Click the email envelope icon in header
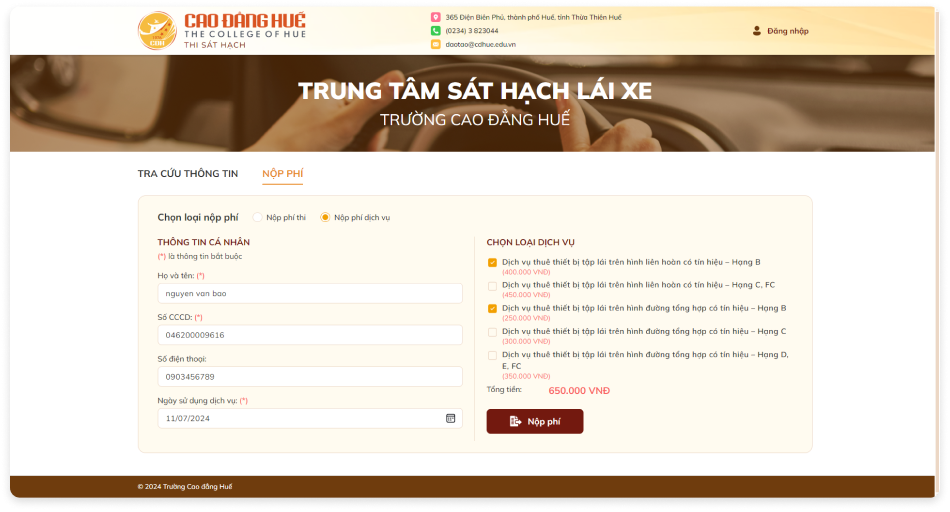Screen dimensions: 950x512 click(435, 44)
